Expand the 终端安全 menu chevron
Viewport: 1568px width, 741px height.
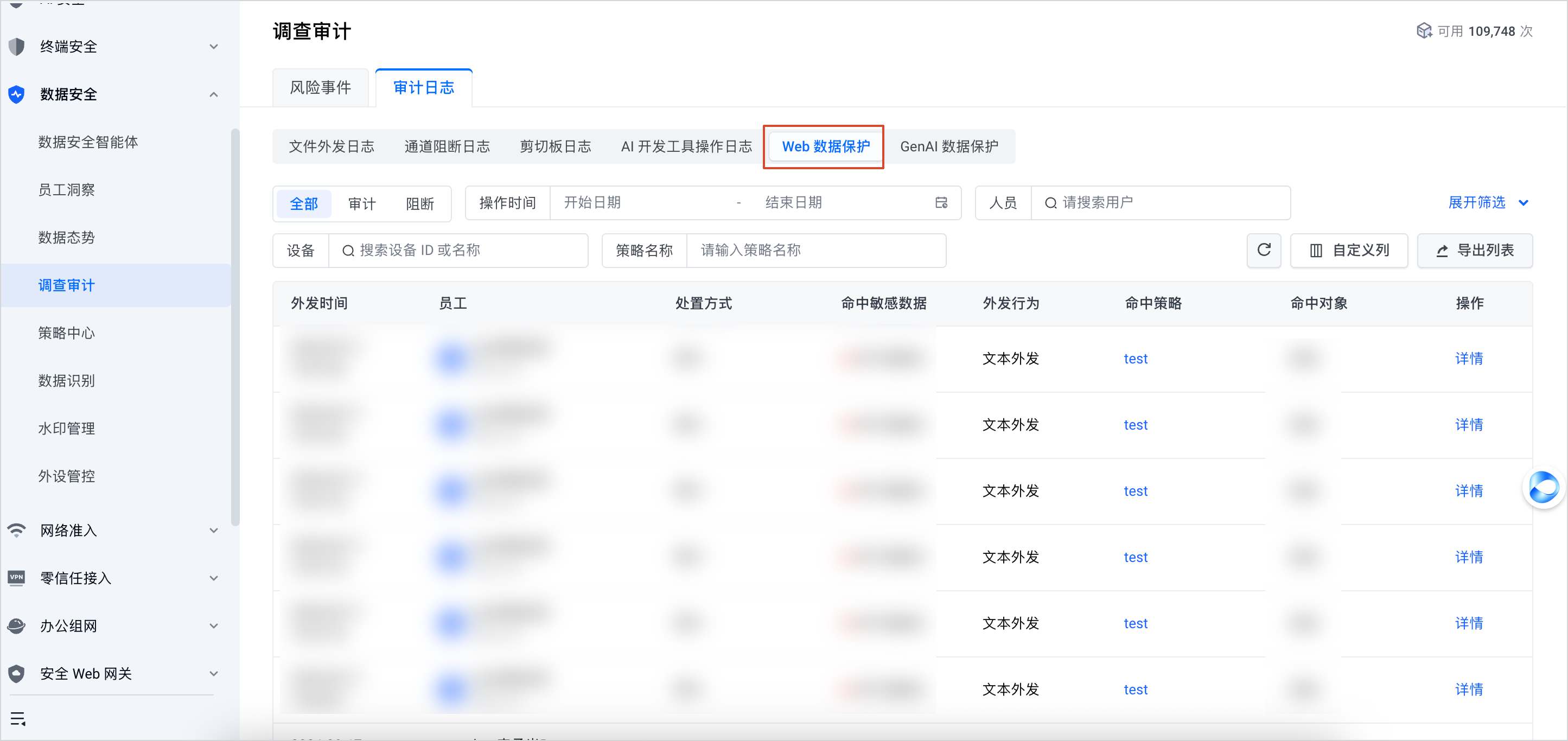[x=214, y=47]
